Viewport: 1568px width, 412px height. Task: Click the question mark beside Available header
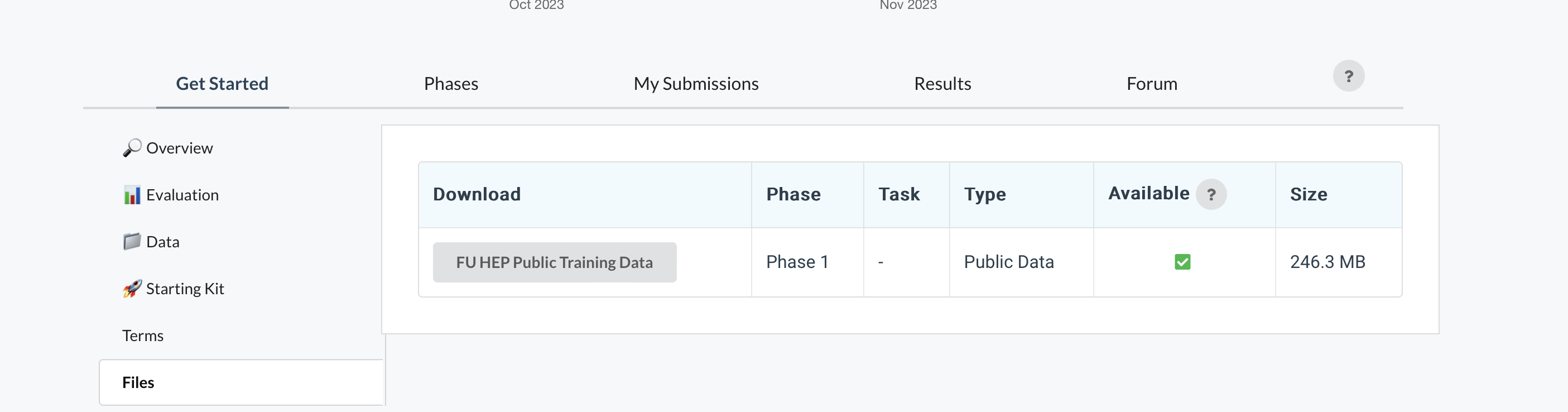coord(1213,194)
